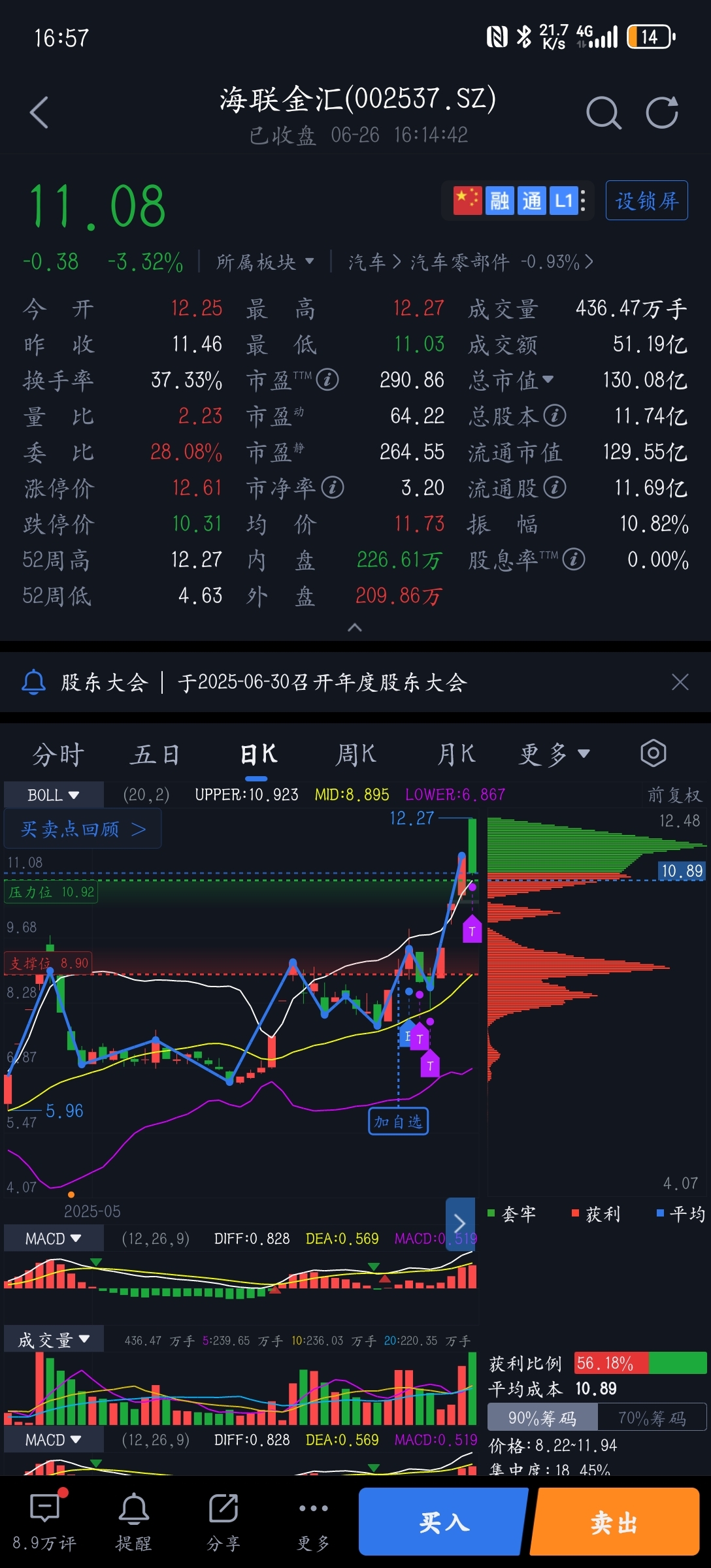Screen dimensions: 711x1568
Task: Tap 买入 buy button
Action: pos(444,1522)
